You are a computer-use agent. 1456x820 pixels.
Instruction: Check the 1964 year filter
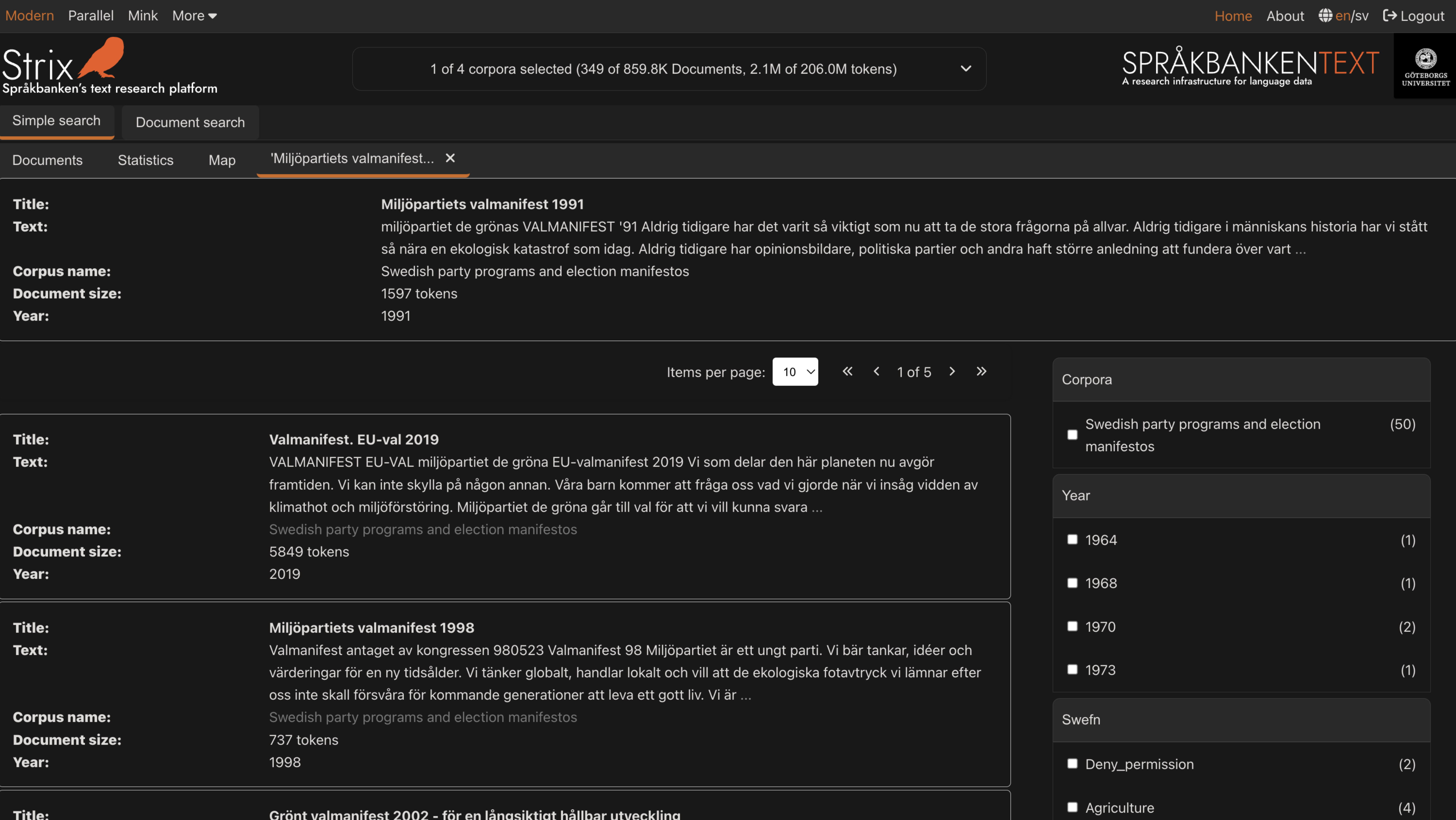click(x=1072, y=540)
